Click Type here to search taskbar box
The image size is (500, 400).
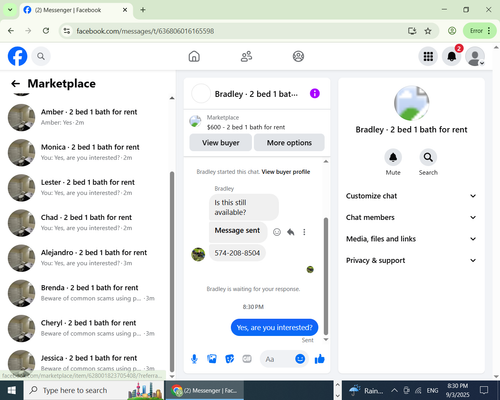(93, 390)
